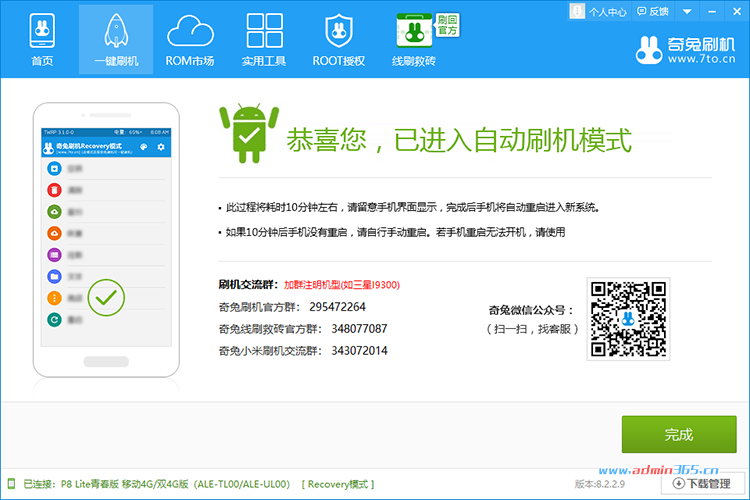Click the connected phone icon in status bar

pyautogui.click(x=11, y=484)
